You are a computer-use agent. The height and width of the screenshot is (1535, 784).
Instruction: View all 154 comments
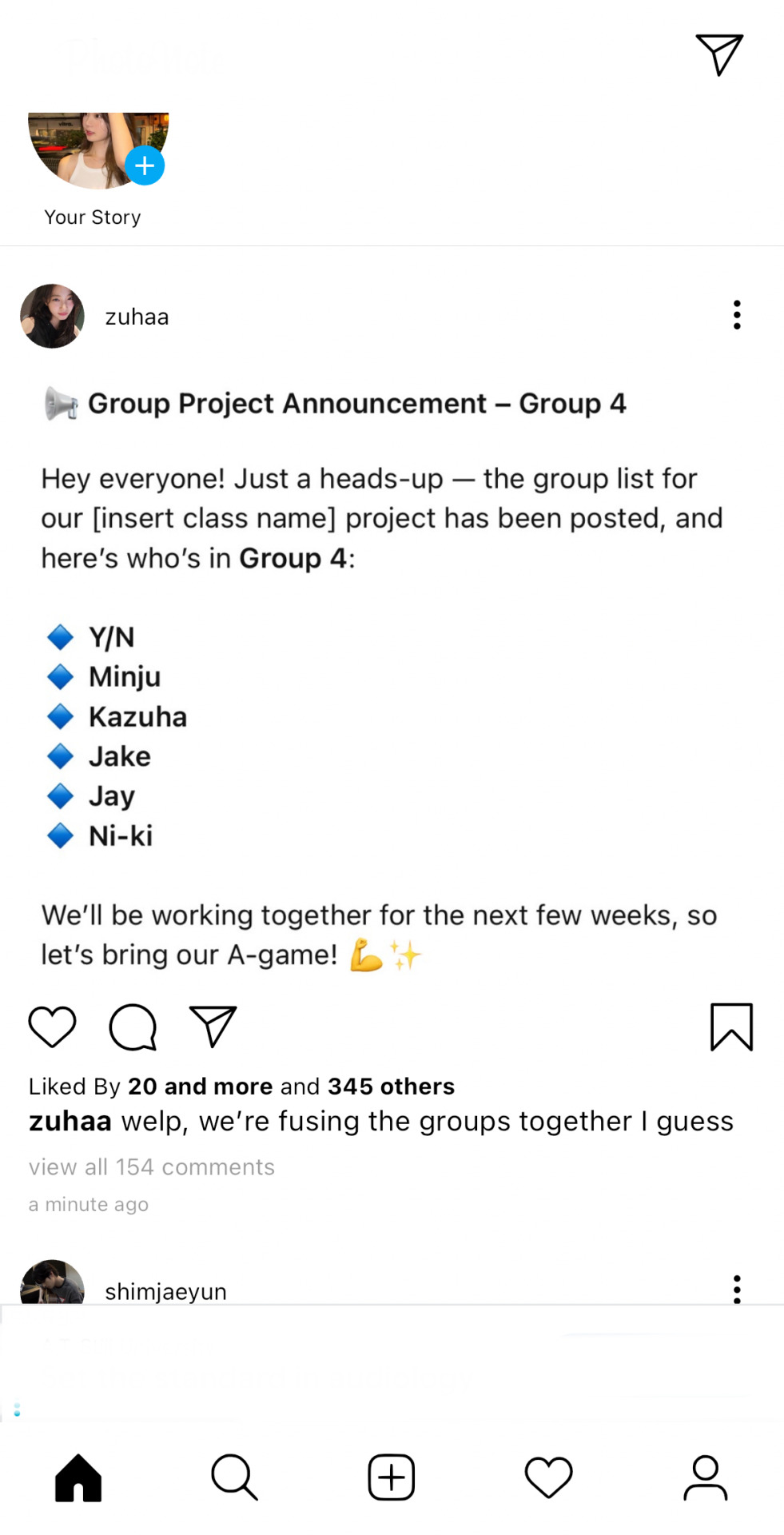click(152, 1167)
